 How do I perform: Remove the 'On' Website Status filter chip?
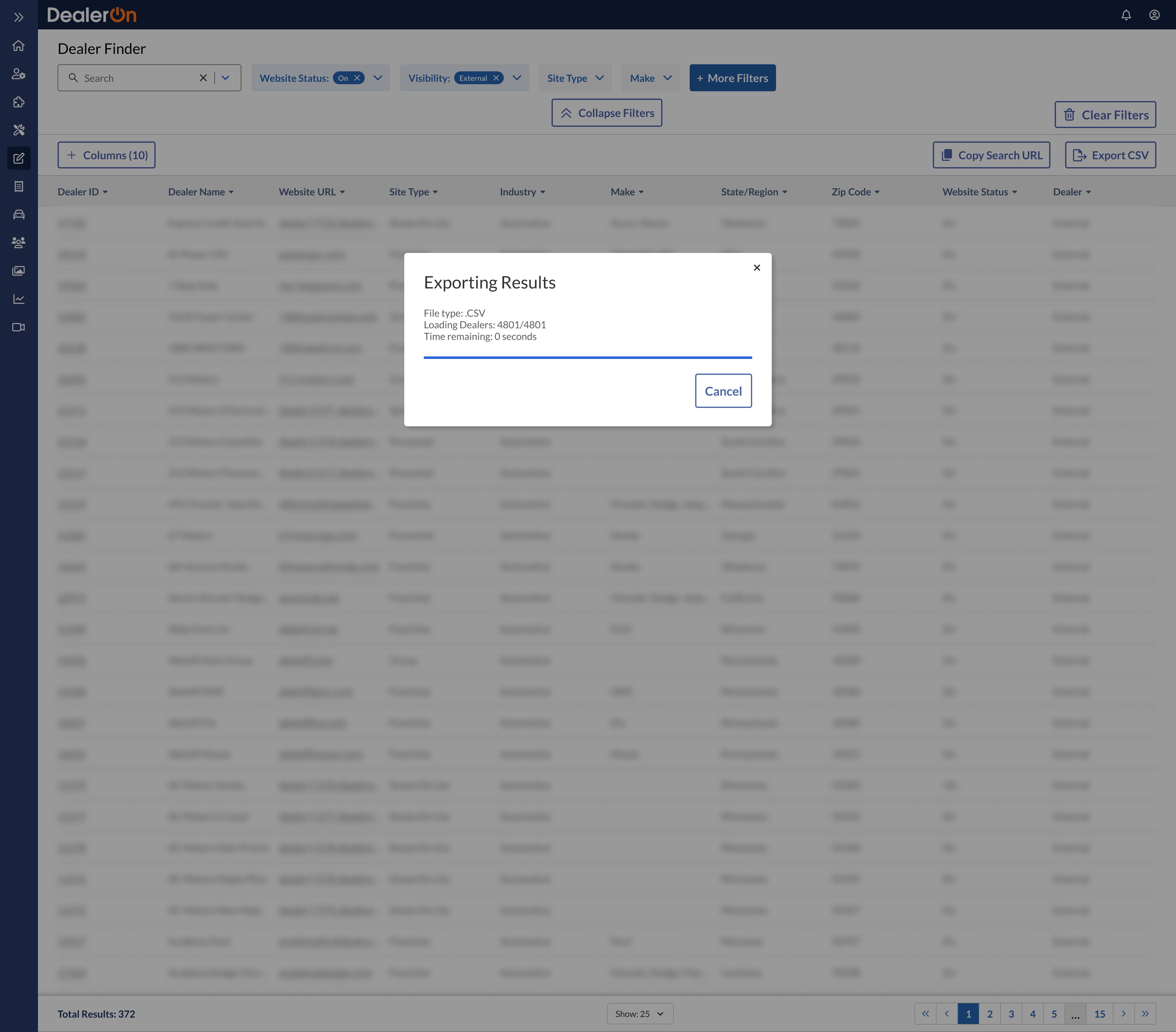point(357,78)
